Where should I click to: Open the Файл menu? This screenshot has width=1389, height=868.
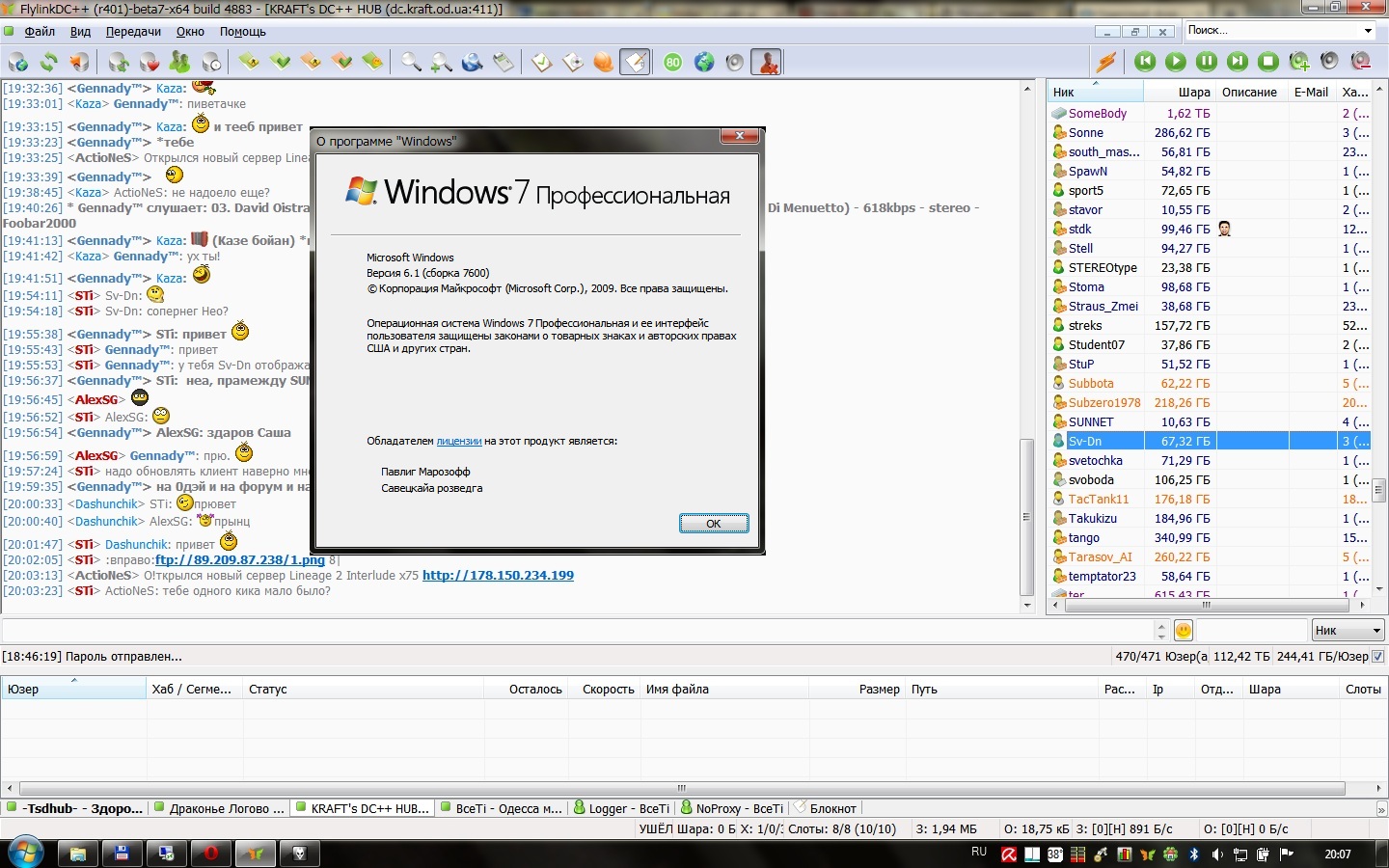coord(40,32)
